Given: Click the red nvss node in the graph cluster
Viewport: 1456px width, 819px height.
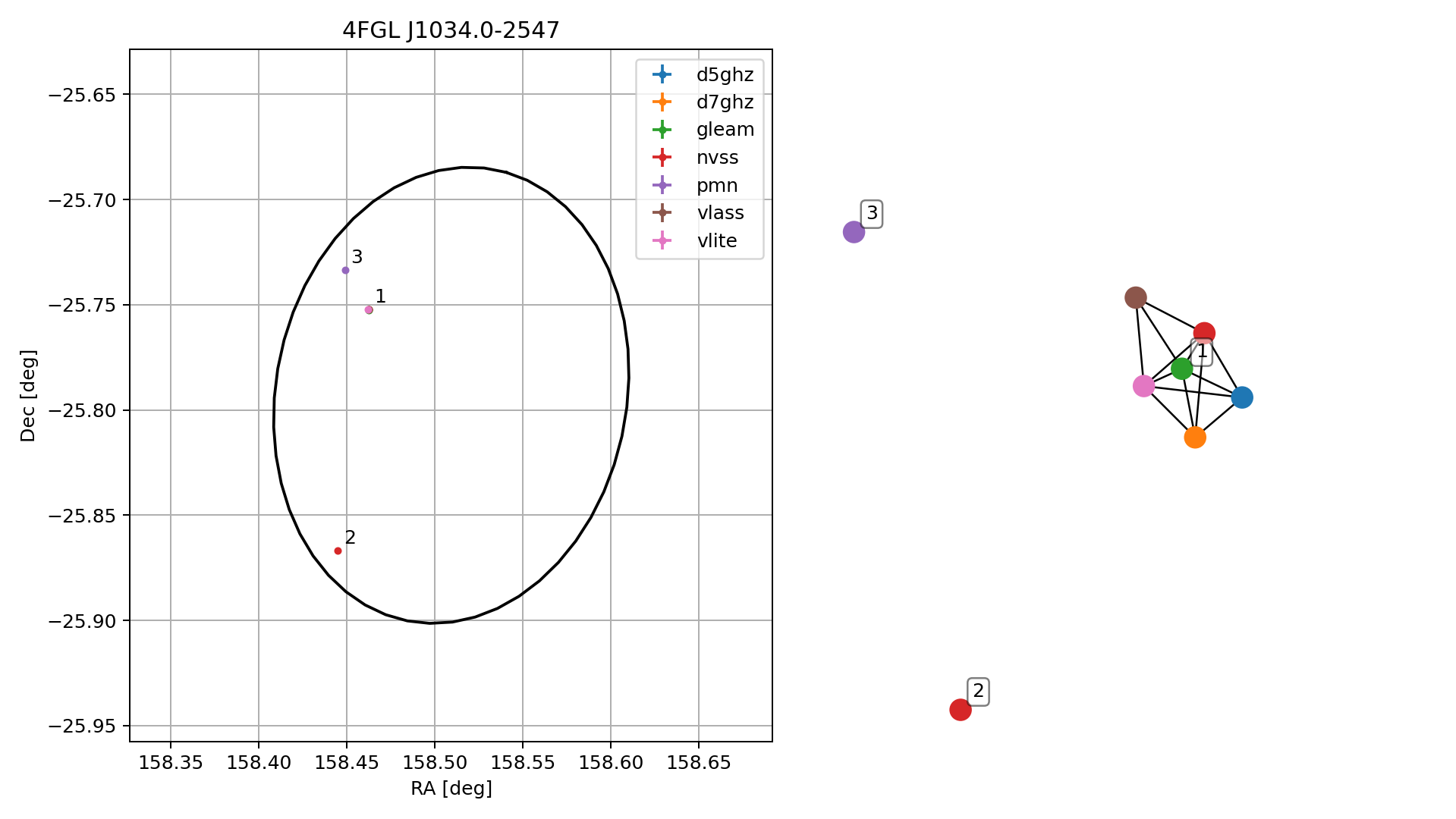Looking at the screenshot, I should tap(1204, 333).
